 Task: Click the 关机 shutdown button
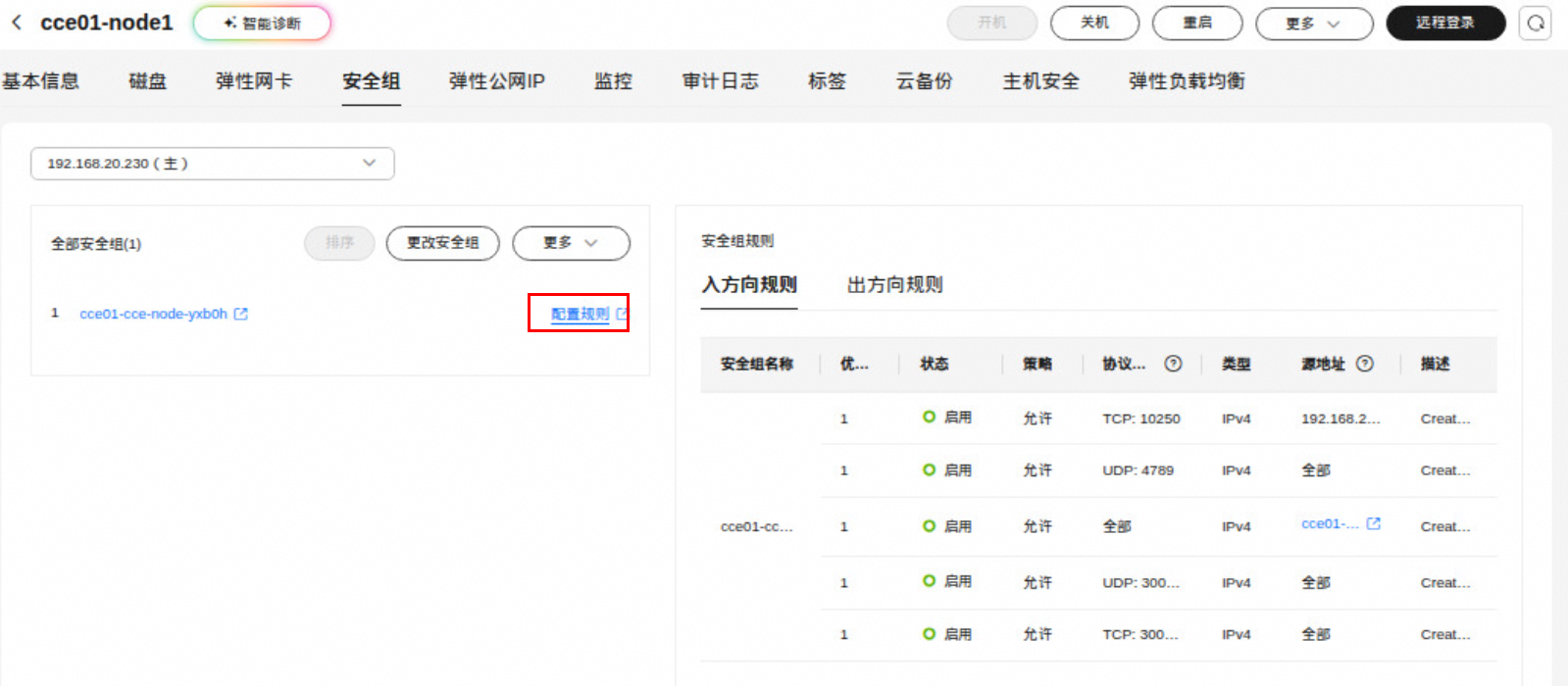click(1094, 23)
